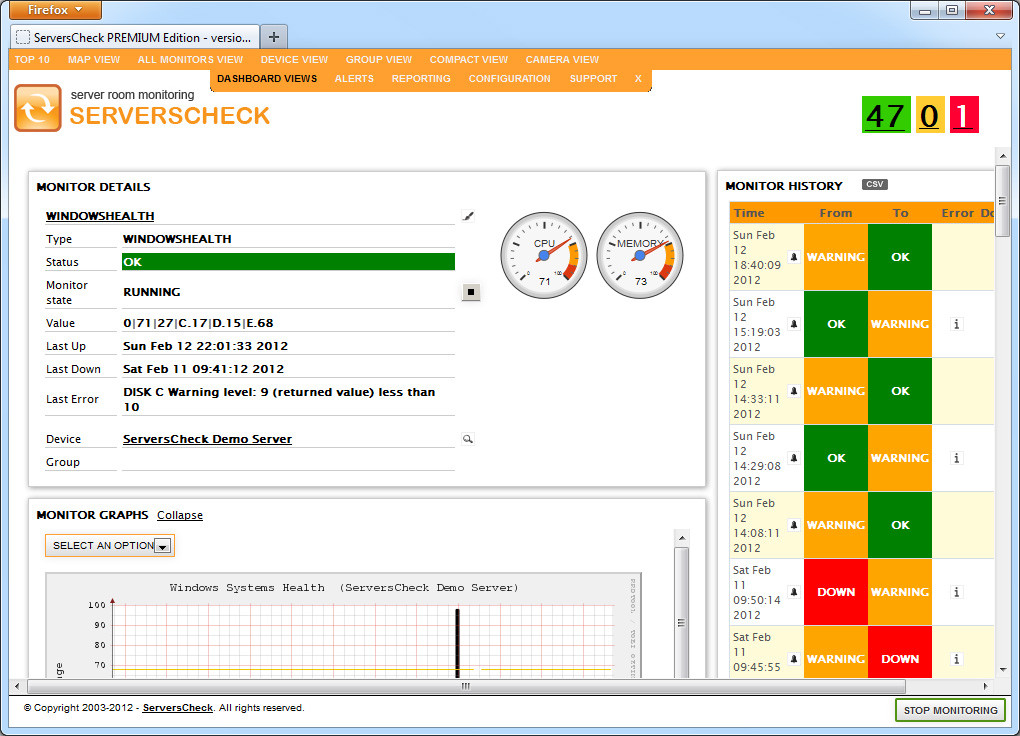Open error info for the 09:50:14 history row
The image size is (1020, 736).
(x=956, y=592)
